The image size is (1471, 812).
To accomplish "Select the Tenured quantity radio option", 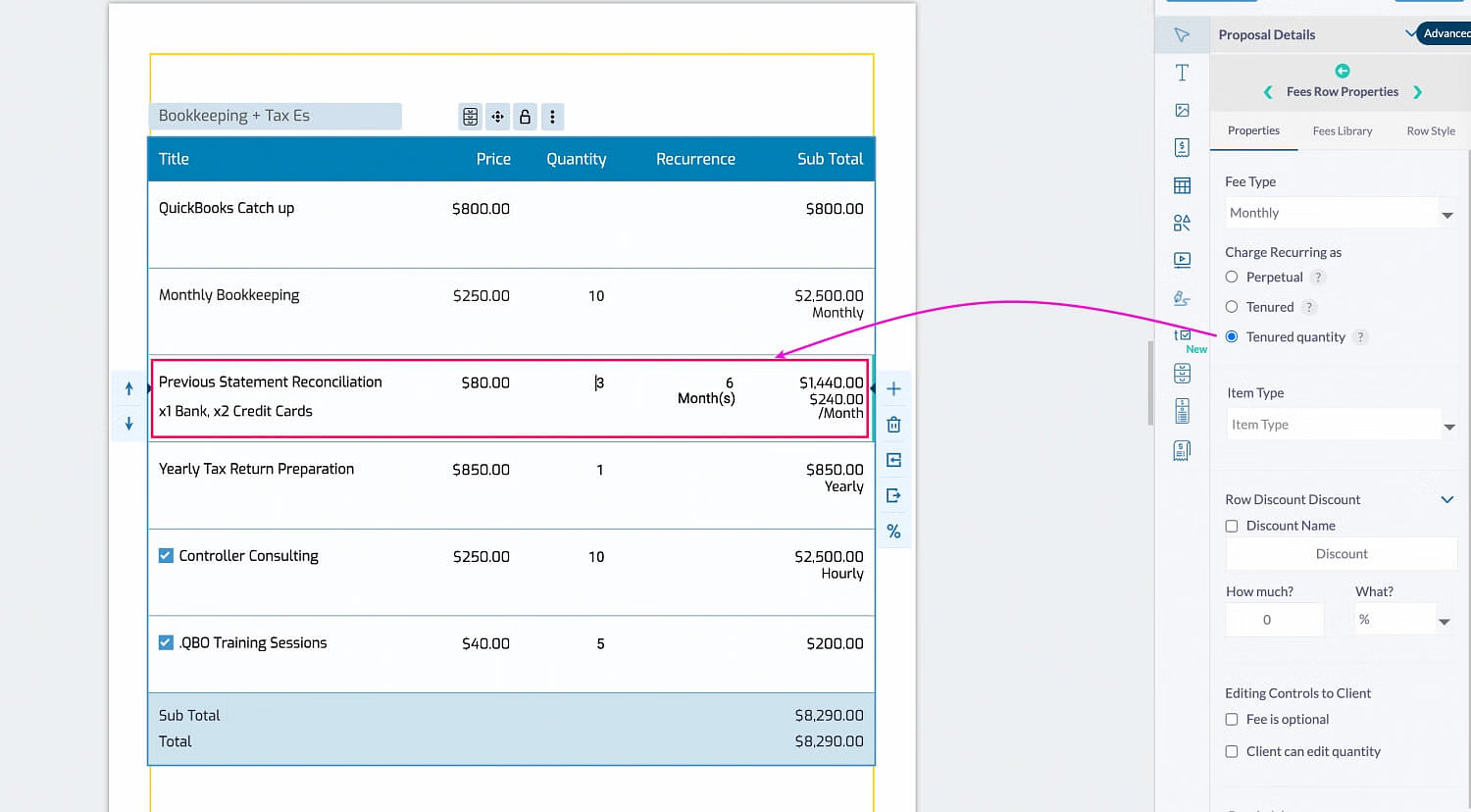I will click(1232, 336).
